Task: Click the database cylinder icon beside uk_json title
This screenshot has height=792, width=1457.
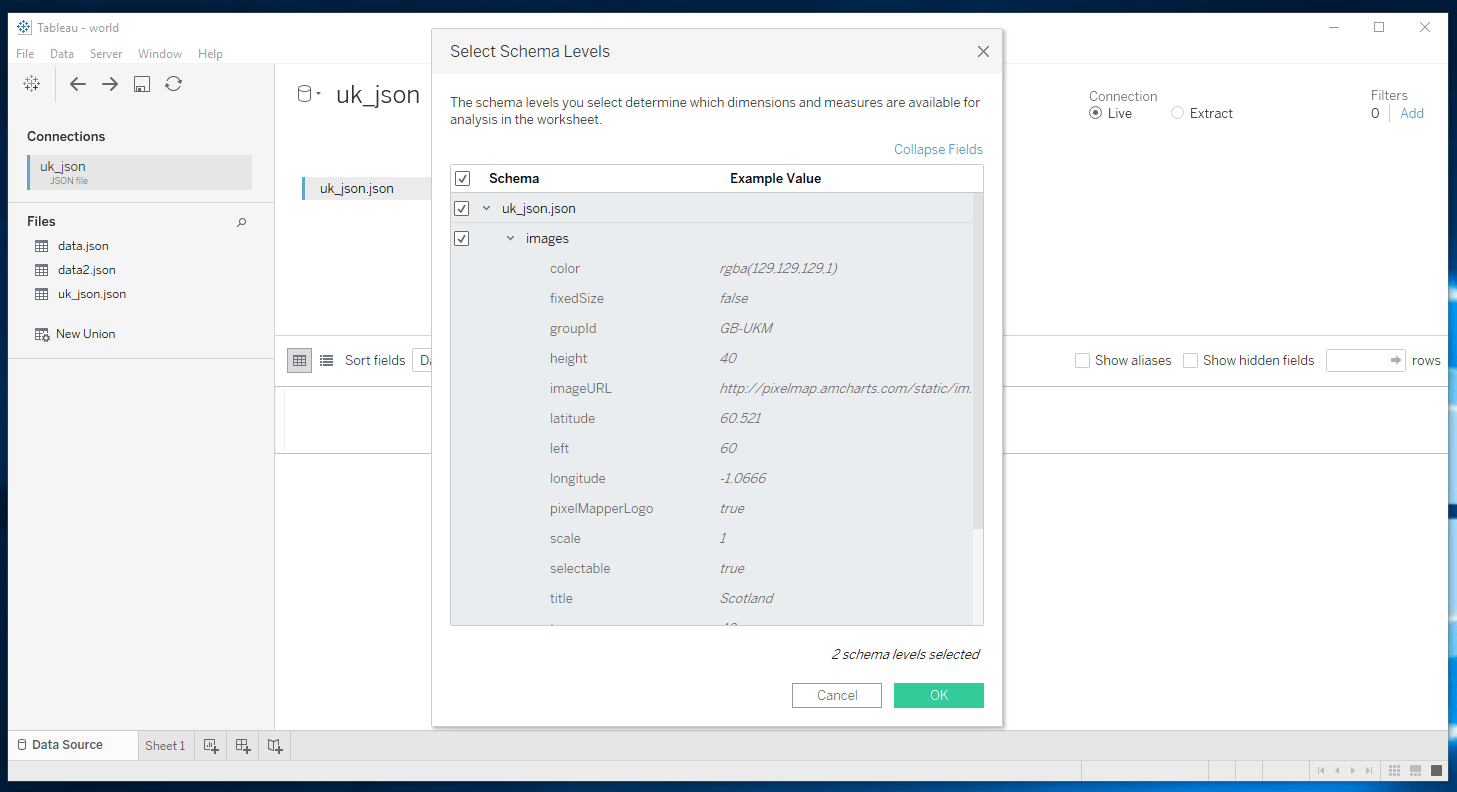Action: coord(305,94)
